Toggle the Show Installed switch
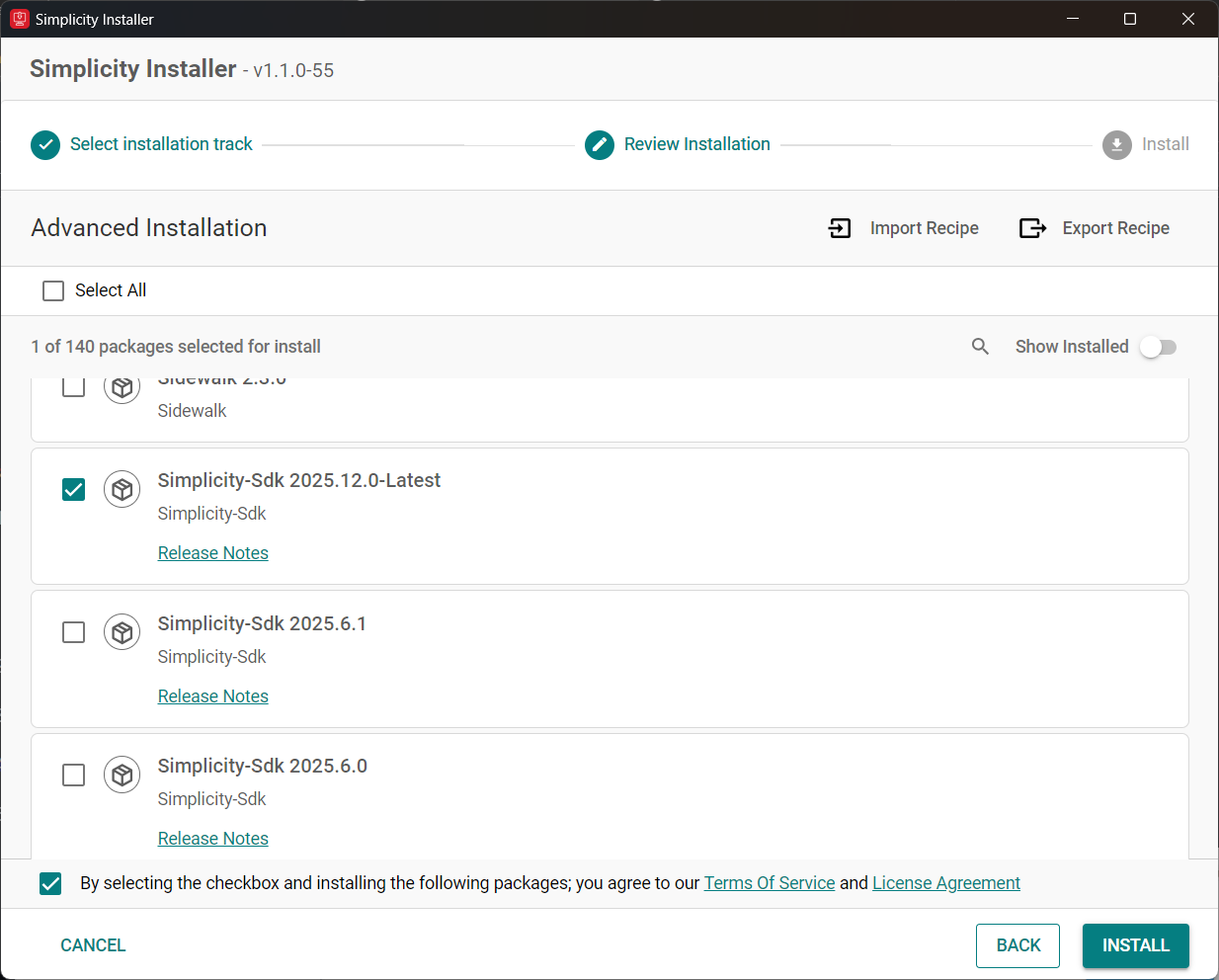1219x980 pixels. point(1157,347)
